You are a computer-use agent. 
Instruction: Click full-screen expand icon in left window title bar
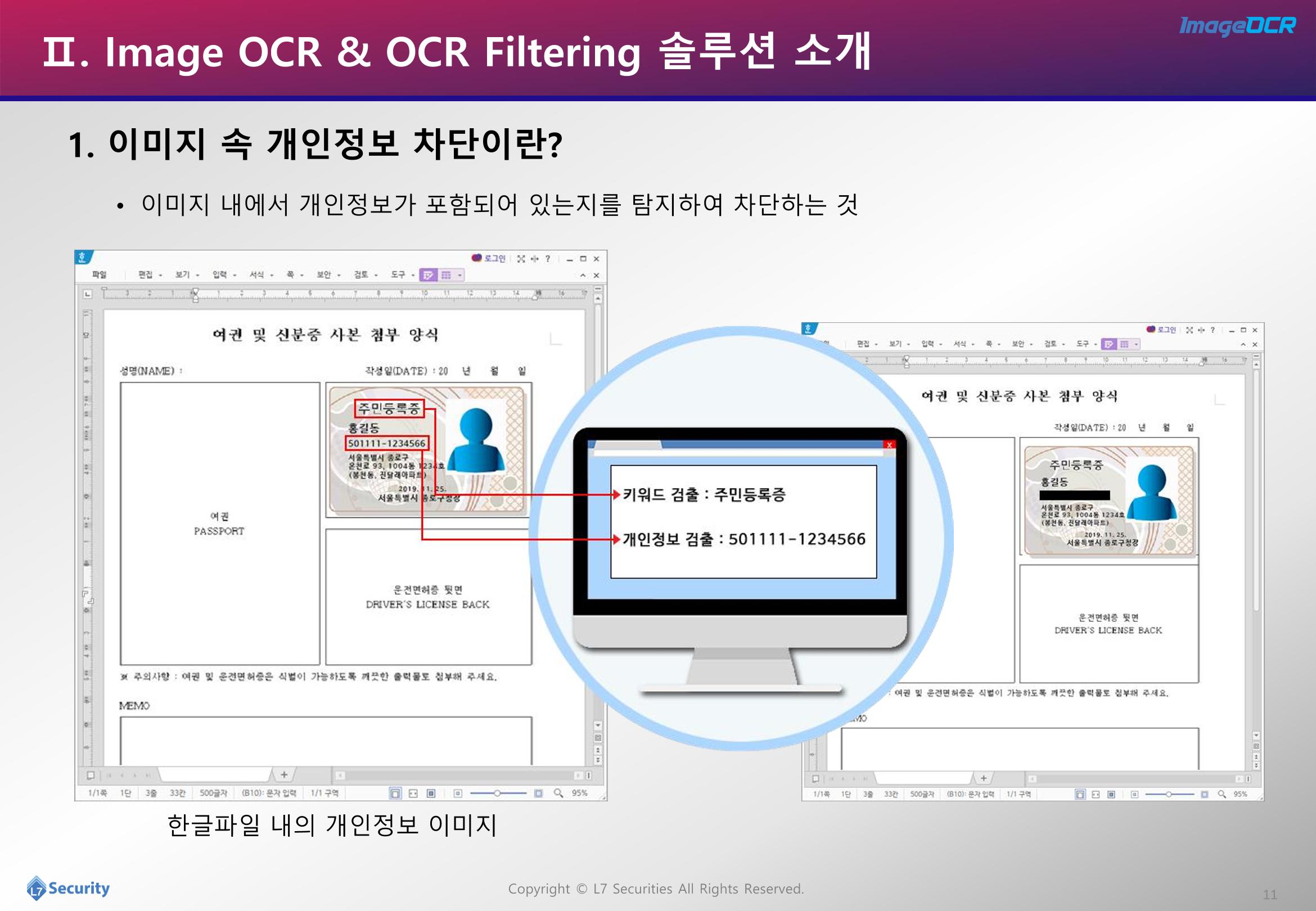(521, 259)
